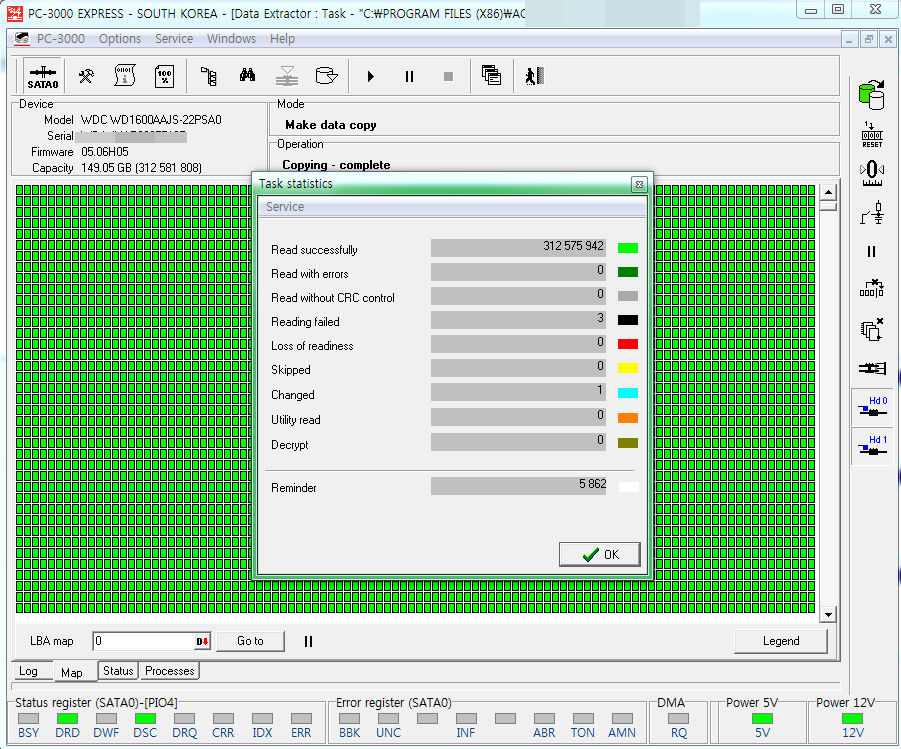Click the Power 12V indicator

[853, 719]
